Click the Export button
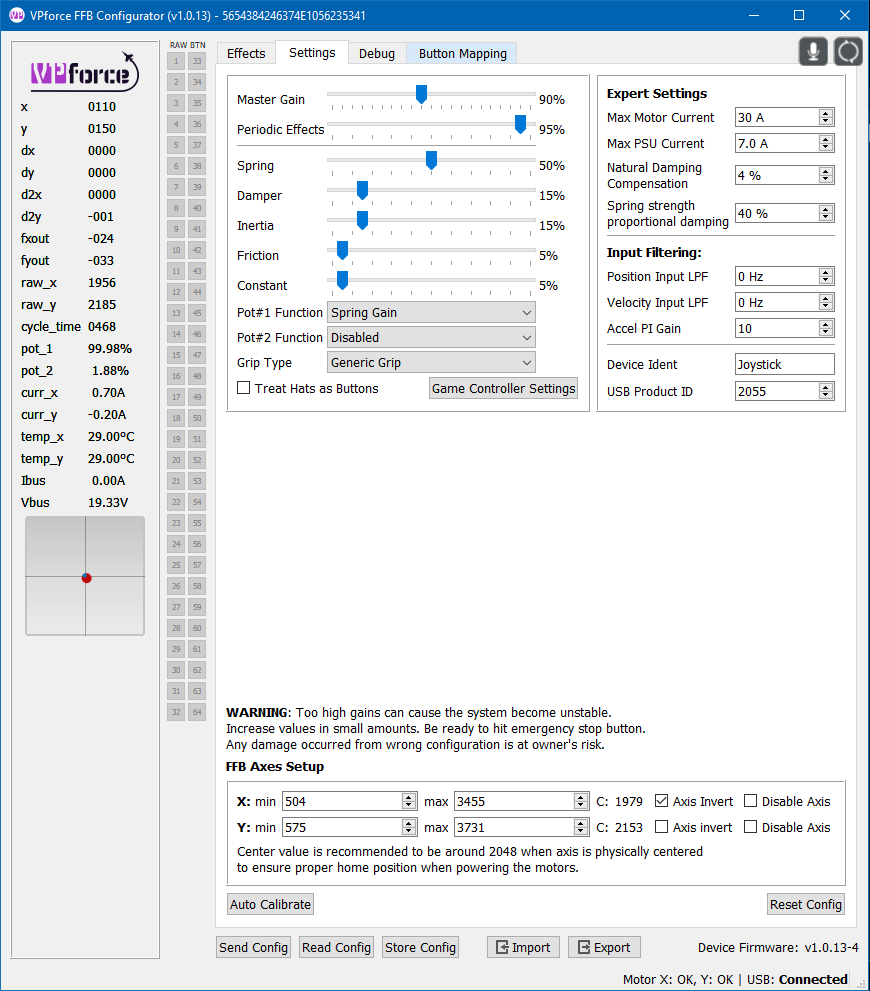The height and width of the screenshot is (991, 870). coord(605,947)
